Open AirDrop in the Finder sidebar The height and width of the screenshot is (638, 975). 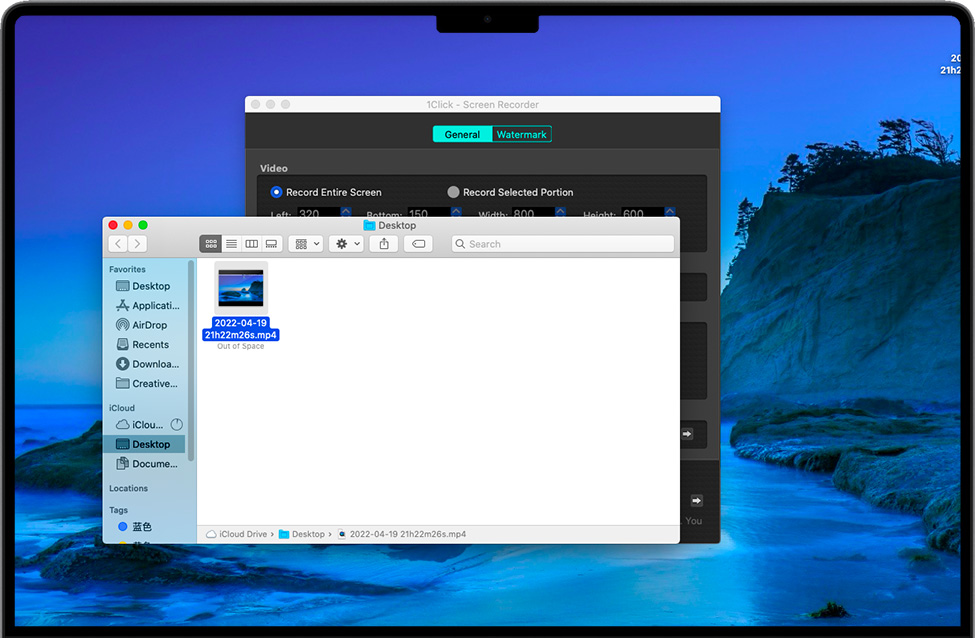[149, 325]
